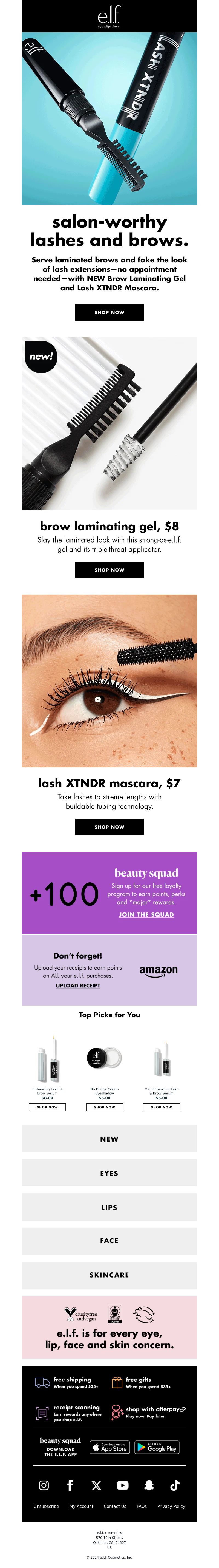Click Shop Now for Enhancing Lash & Brow Serum

point(47,1107)
